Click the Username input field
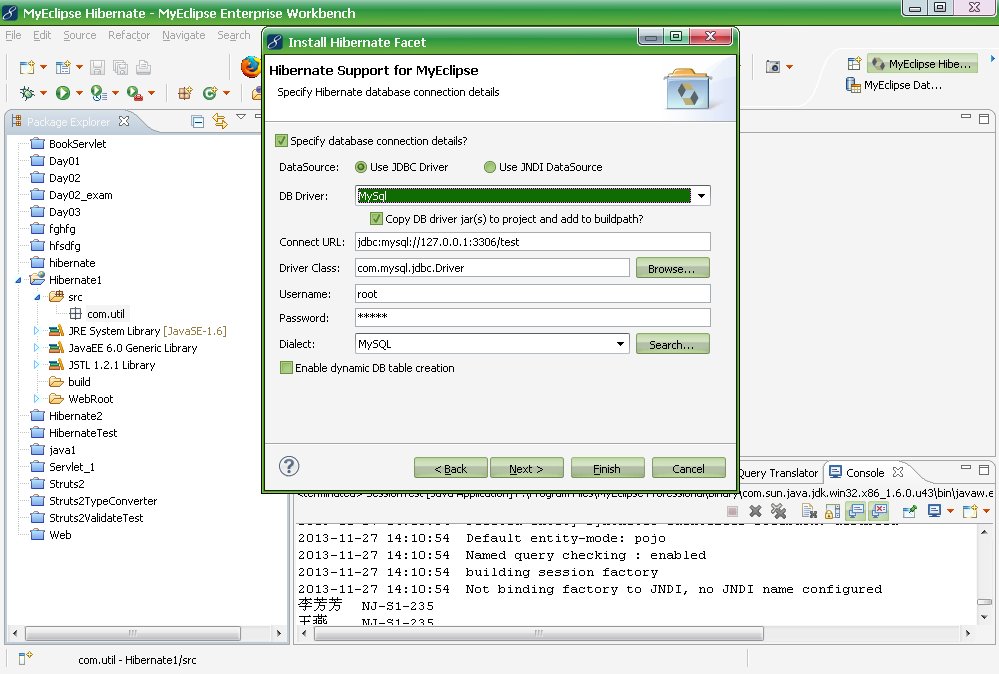Viewport: 999px width, 674px height. tap(533, 294)
